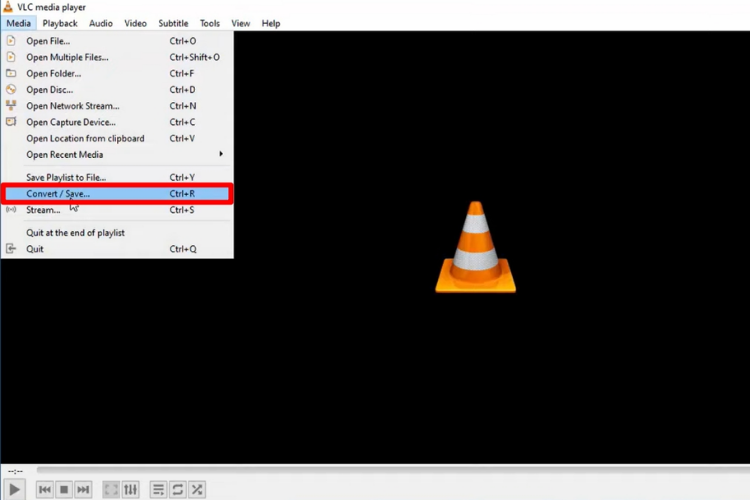This screenshot has width=750, height=500.
Task: Open the Tools menu
Action: (210, 23)
